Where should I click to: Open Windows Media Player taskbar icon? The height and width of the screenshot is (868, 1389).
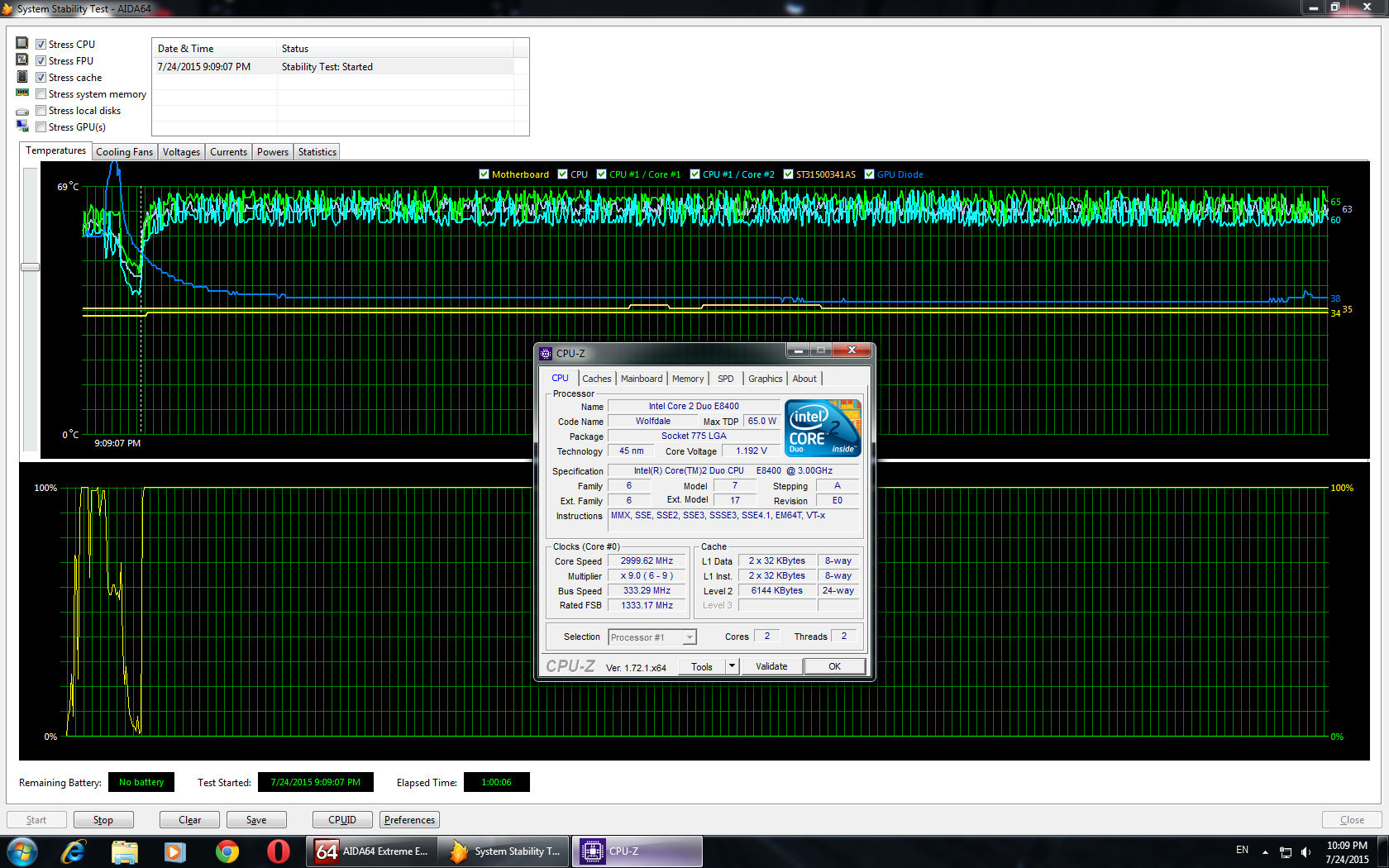click(175, 851)
